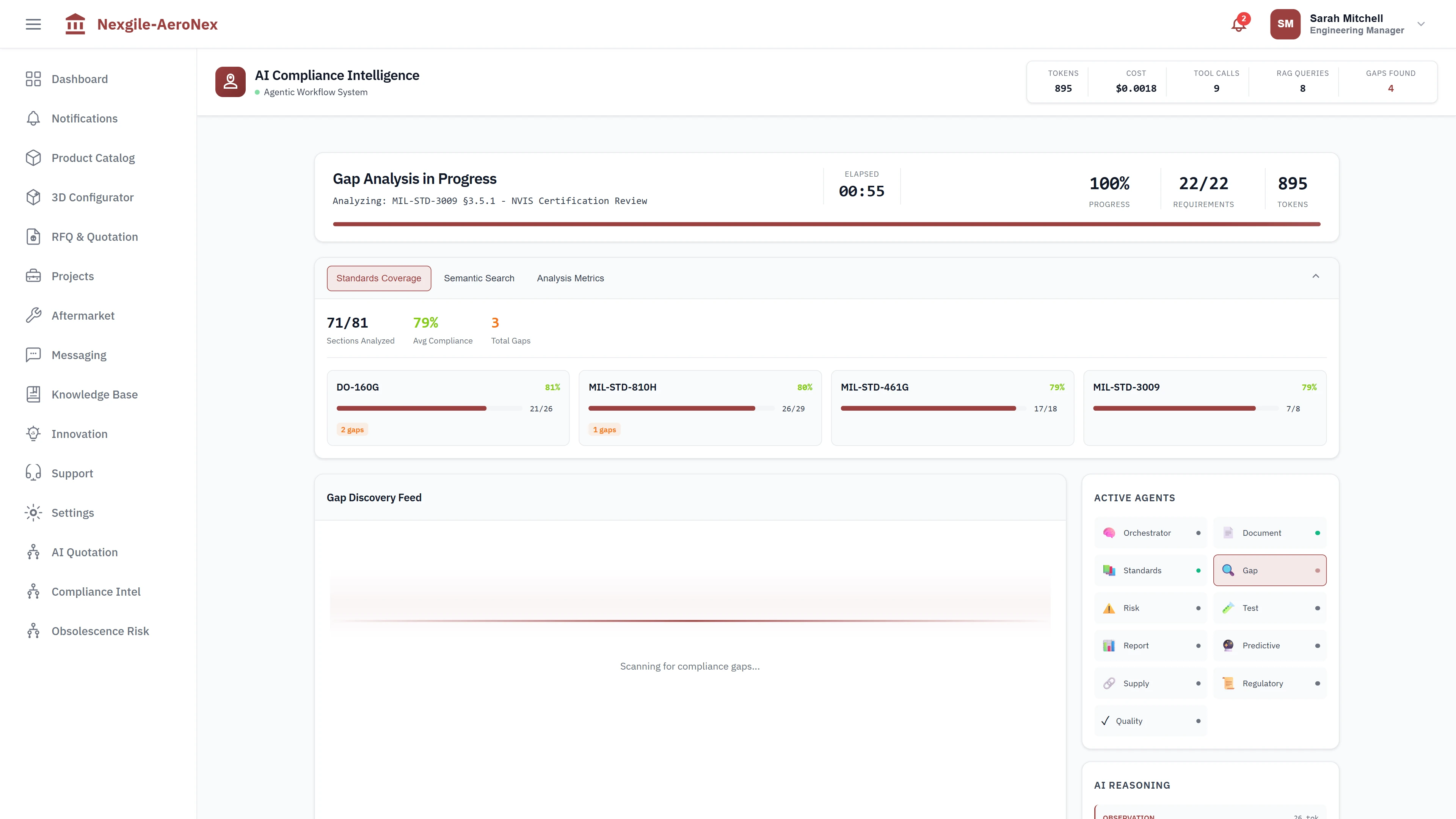Click the Compliance Intel sidebar link
The height and width of the screenshot is (819, 1456).
[x=96, y=591]
